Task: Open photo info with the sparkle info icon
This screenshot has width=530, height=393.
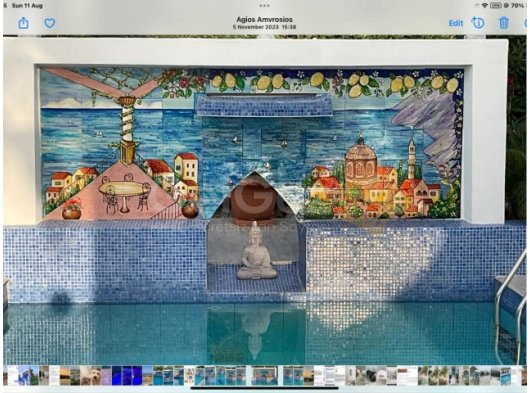Action: [x=478, y=23]
